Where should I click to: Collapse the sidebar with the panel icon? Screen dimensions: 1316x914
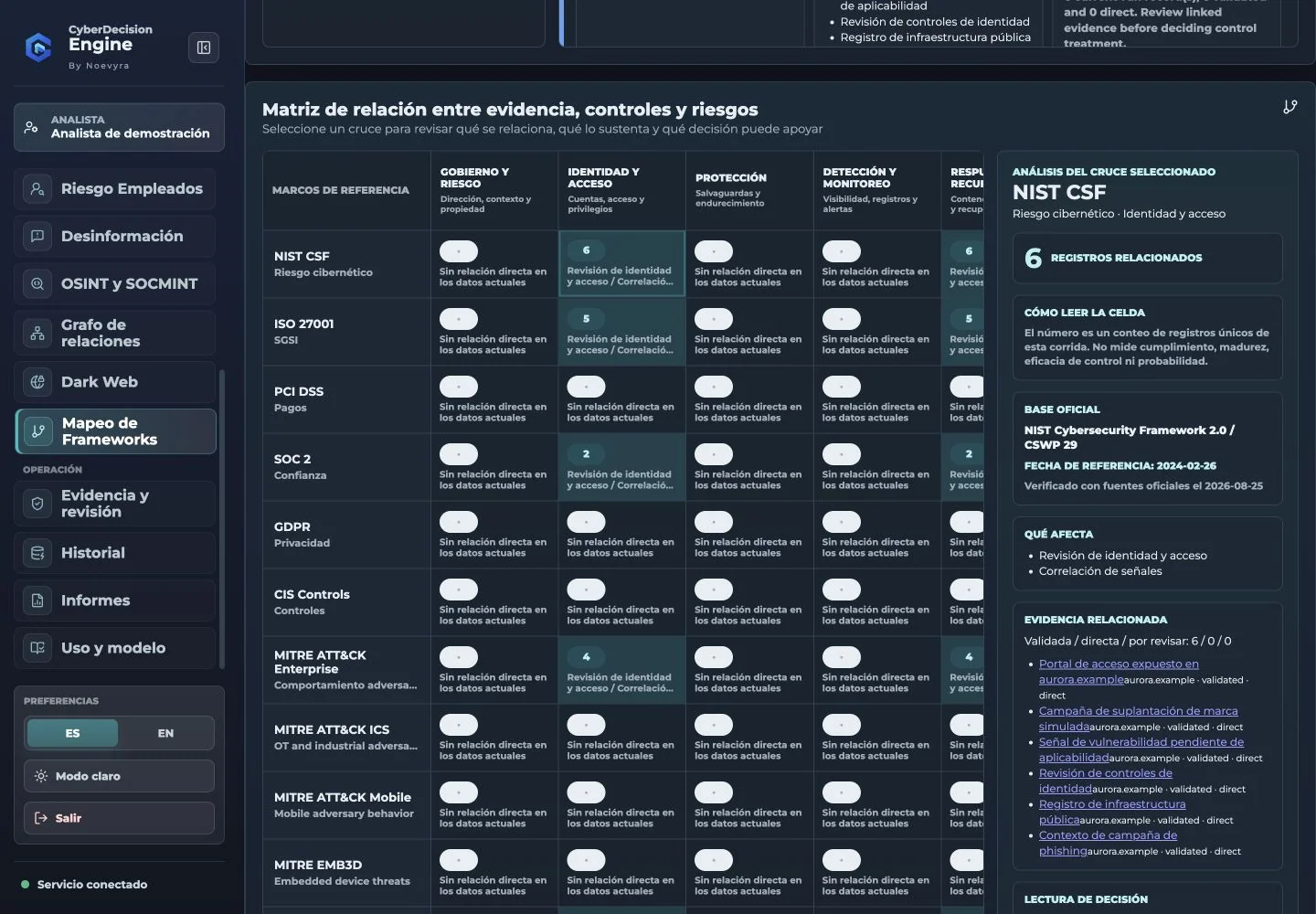pyautogui.click(x=204, y=48)
